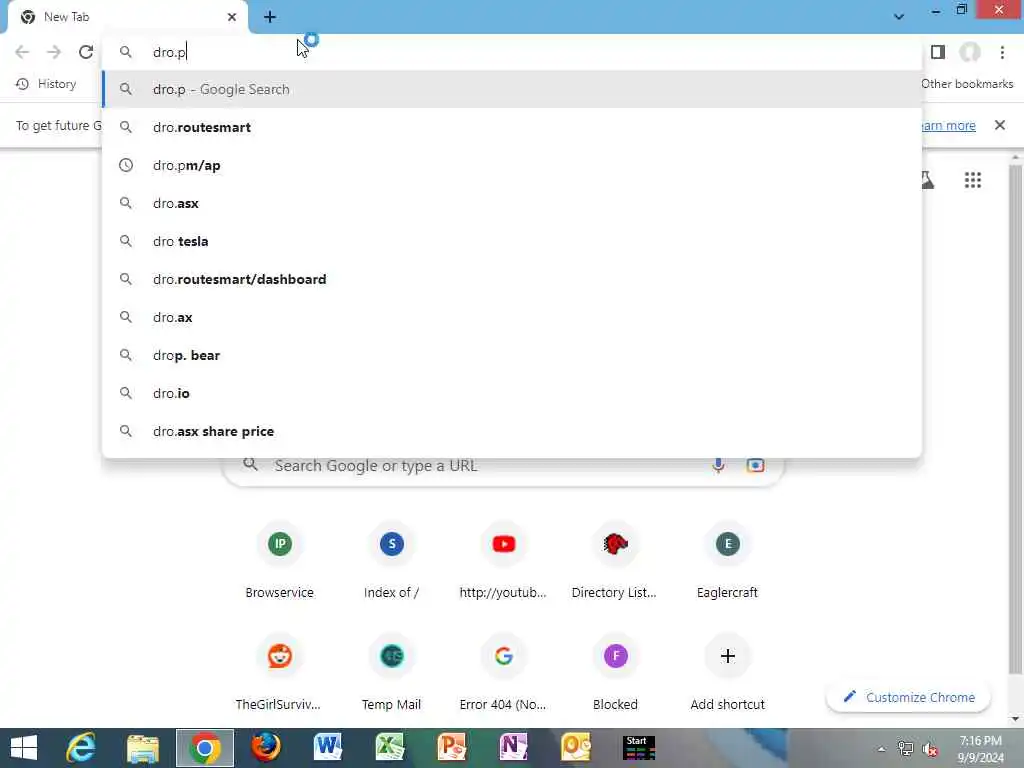Pick the dro.asx share price suggestion
This screenshot has width=1024, height=768.
pos(512,431)
